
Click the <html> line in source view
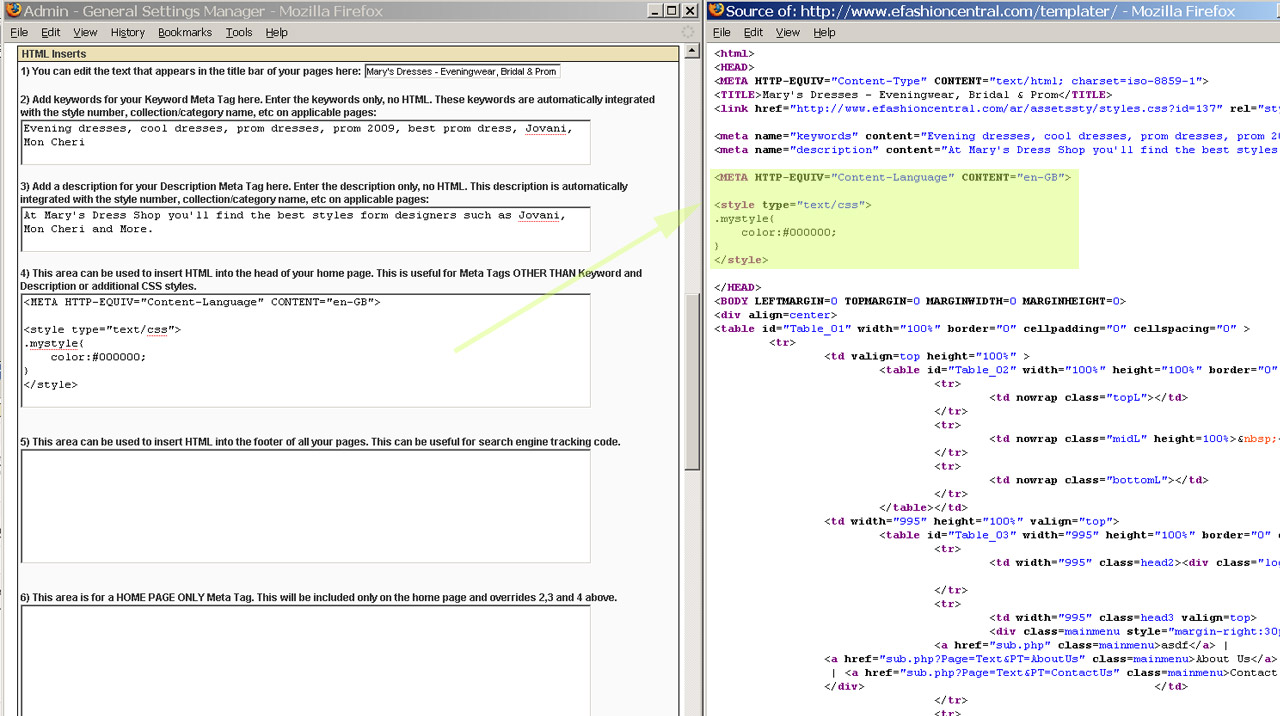[x=734, y=54]
